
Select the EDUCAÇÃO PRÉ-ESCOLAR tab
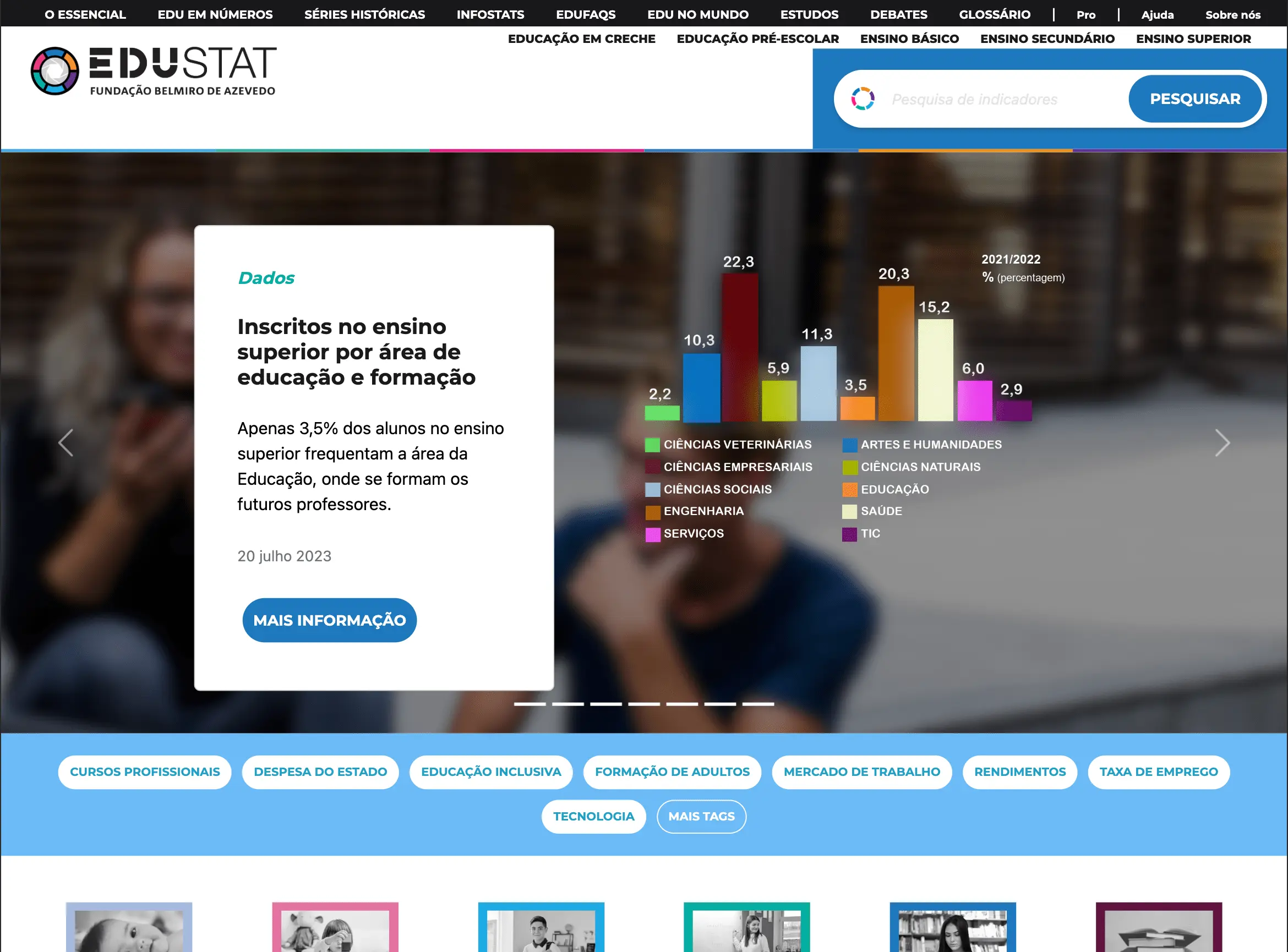pos(758,39)
